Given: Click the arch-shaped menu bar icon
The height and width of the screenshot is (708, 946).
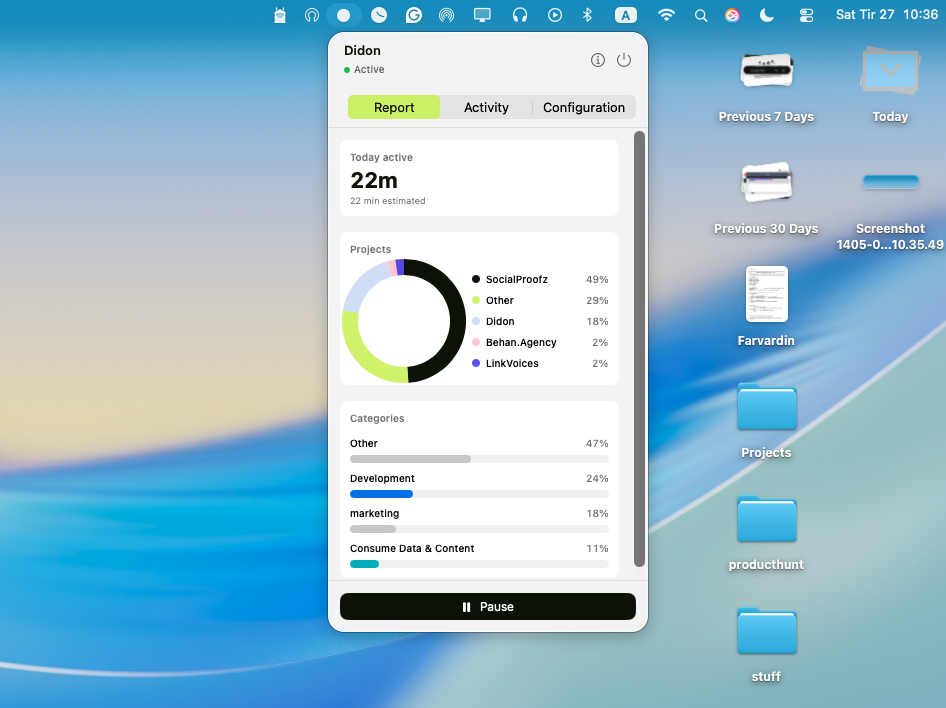Looking at the screenshot, I should (311, 15).
